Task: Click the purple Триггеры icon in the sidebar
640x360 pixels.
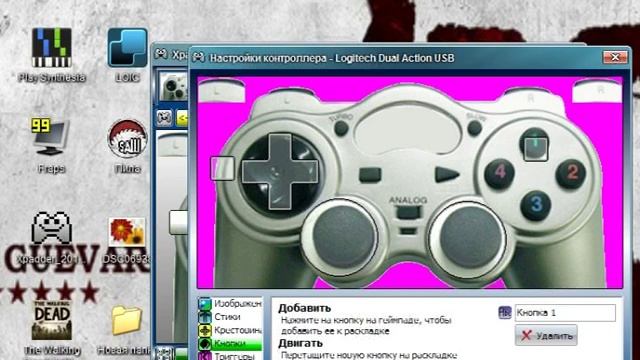Action: [x=204, y=356]
